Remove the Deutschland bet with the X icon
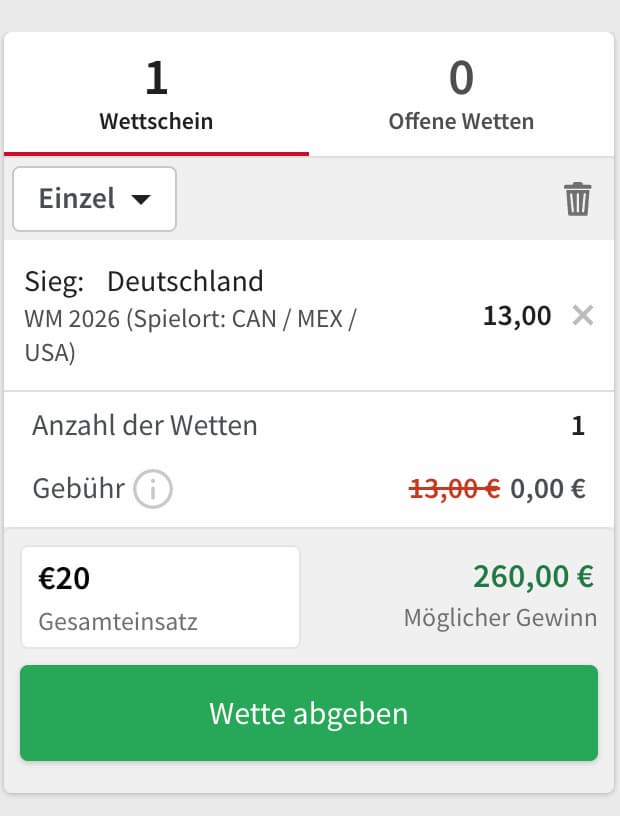This screenshot has height=816, width=620. (582, 316)
